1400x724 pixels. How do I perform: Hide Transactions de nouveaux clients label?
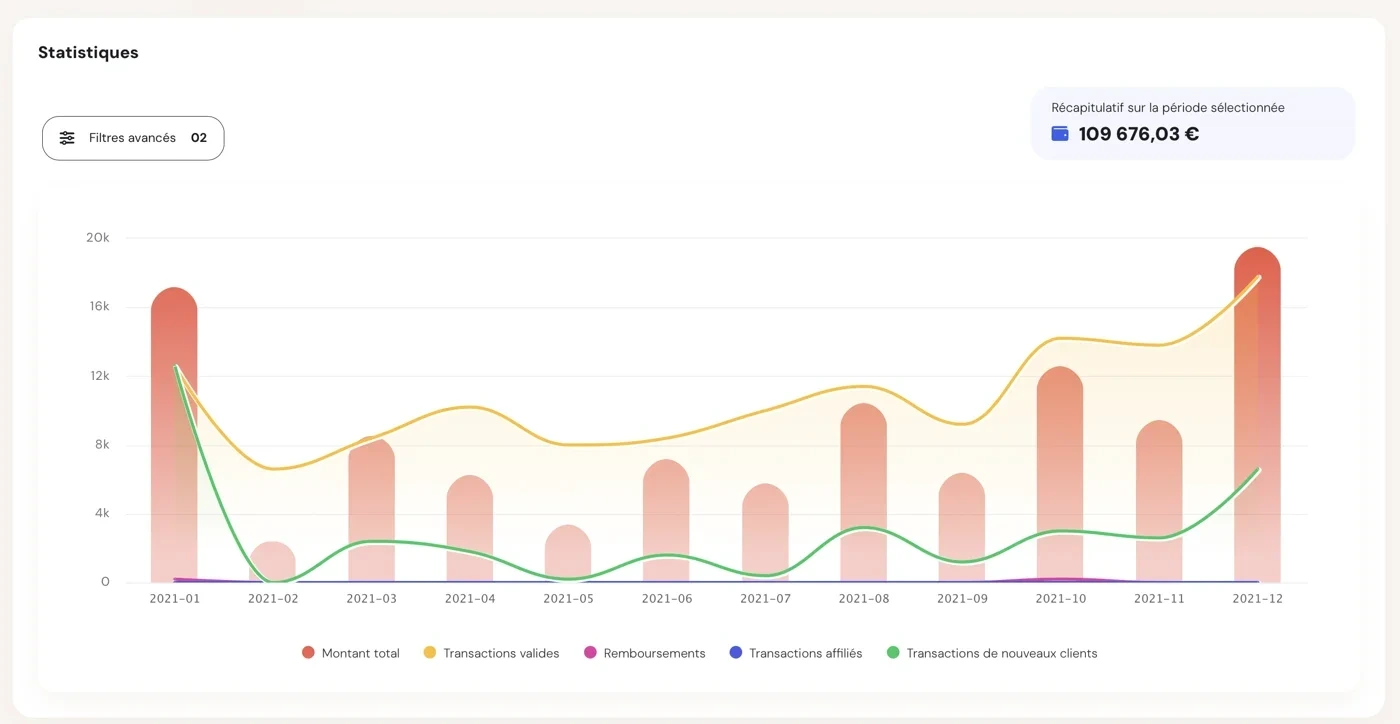(x=1002, y=653)
